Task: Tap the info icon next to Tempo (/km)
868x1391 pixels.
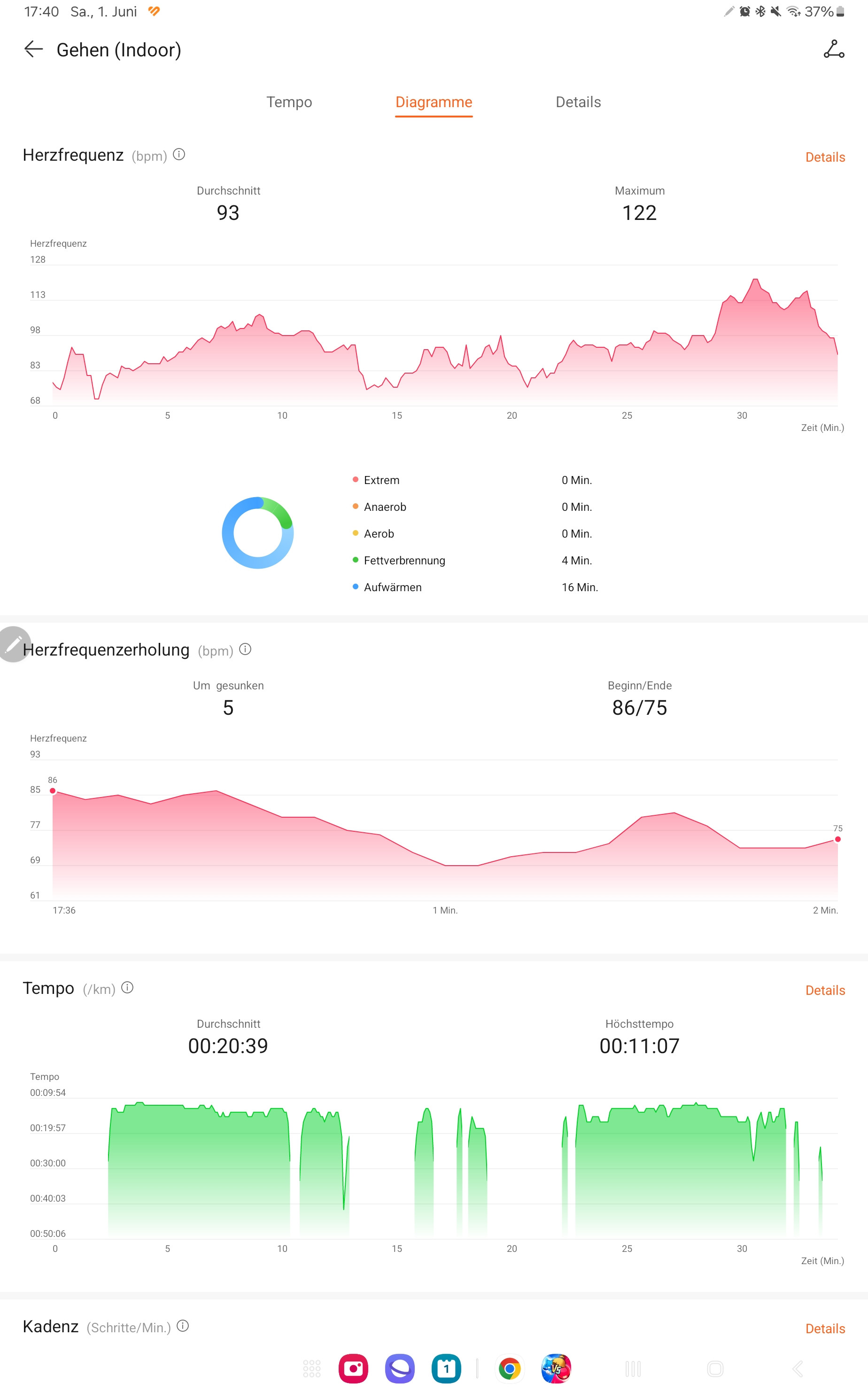Action: point(127,987)
